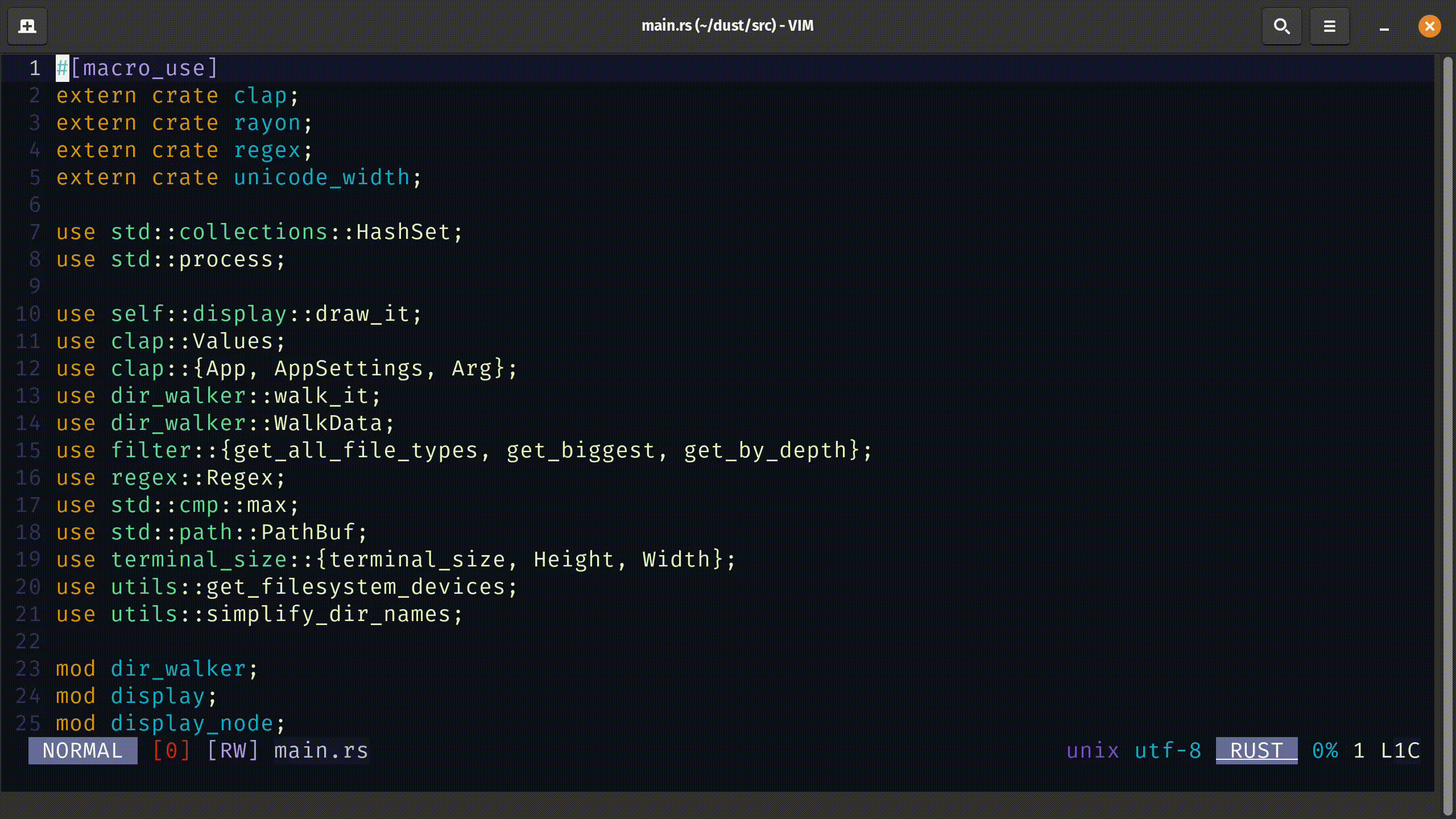Click the RUST language mode label
Image resolution: width=1456 pixels, height=819 pixels.
pyautogui.click(x=1256, y=750)
